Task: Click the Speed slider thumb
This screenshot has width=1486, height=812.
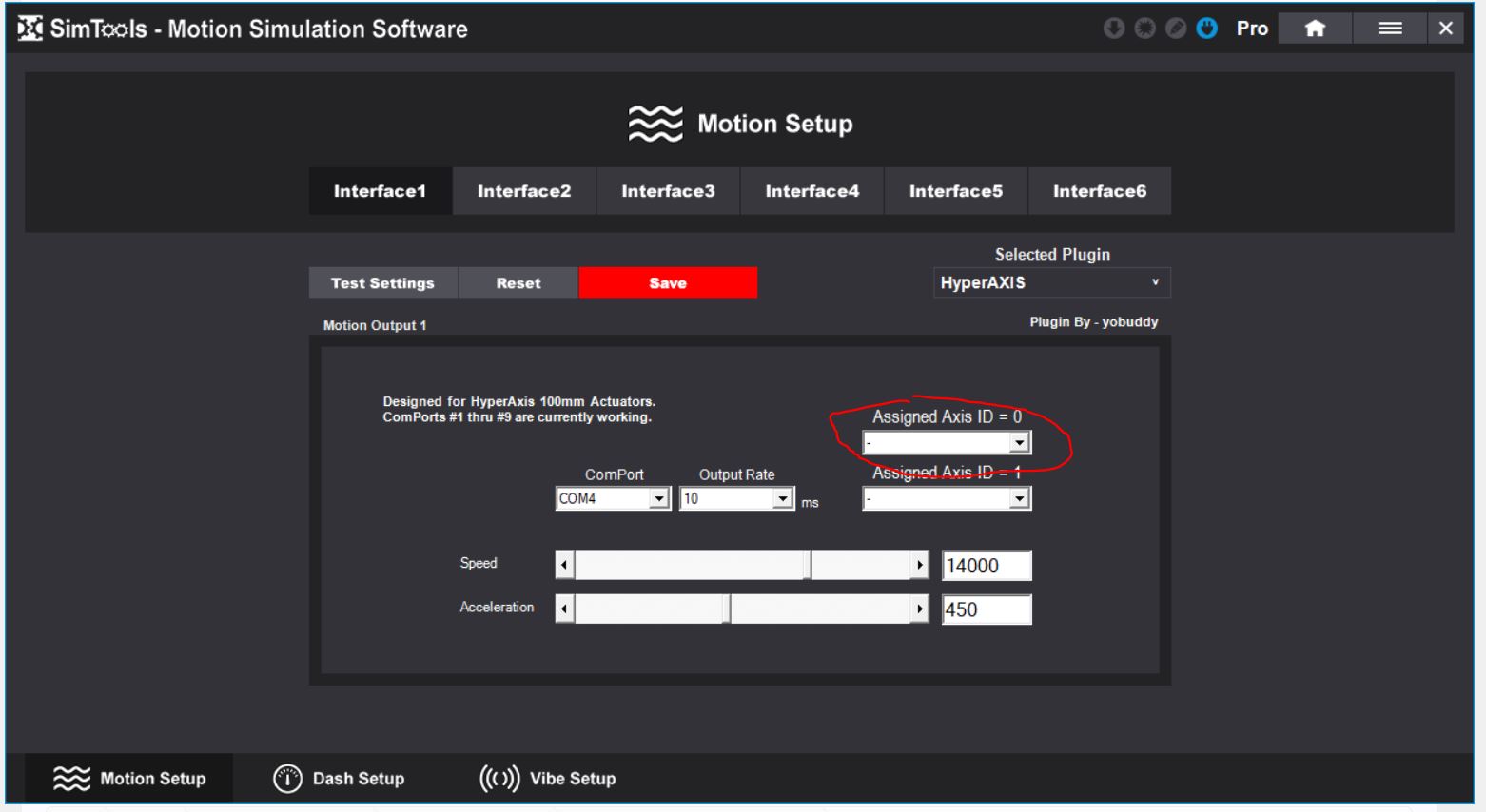Action: pyautogui.click(x=807, y=565)
